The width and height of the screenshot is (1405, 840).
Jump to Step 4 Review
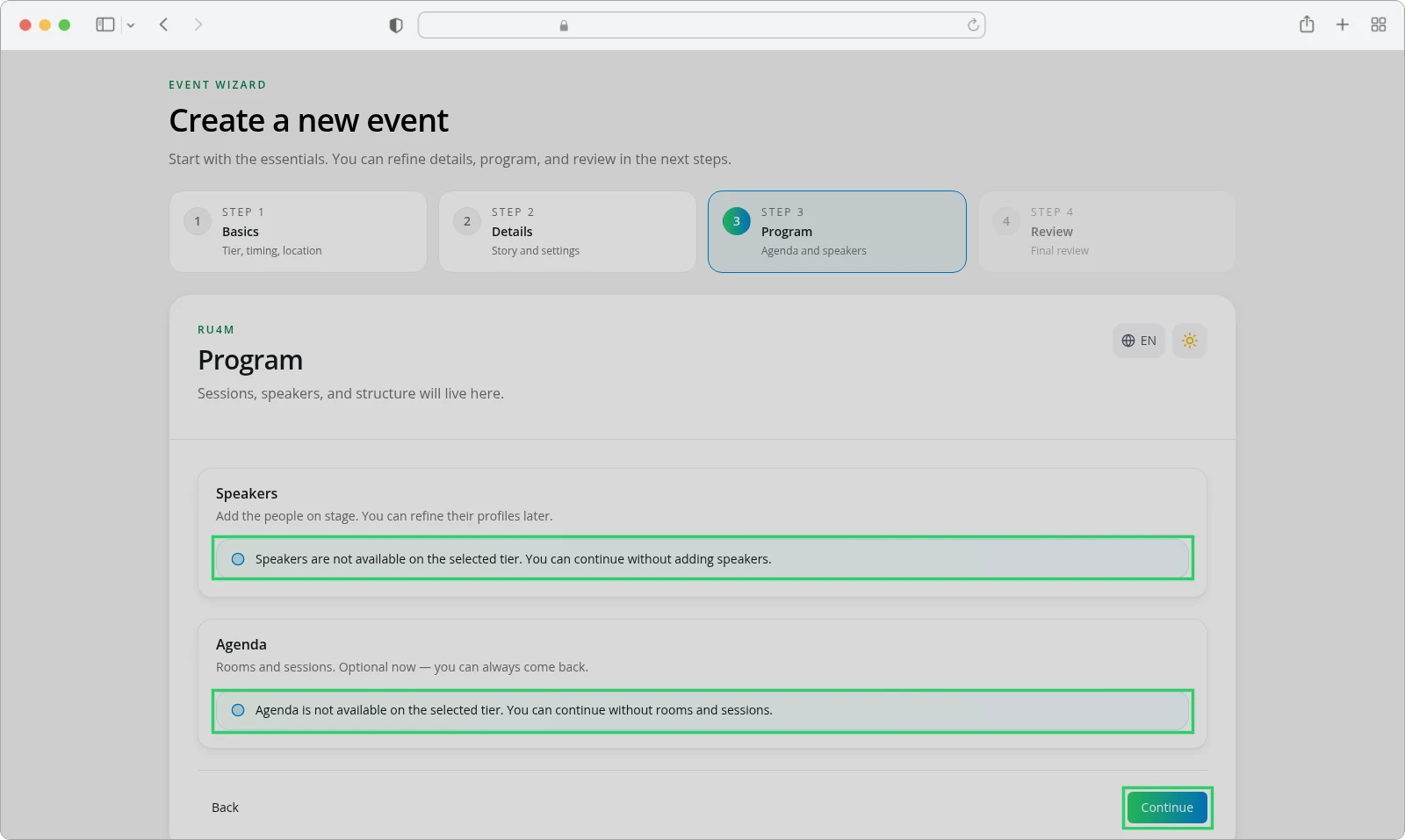click(1106, 232)
